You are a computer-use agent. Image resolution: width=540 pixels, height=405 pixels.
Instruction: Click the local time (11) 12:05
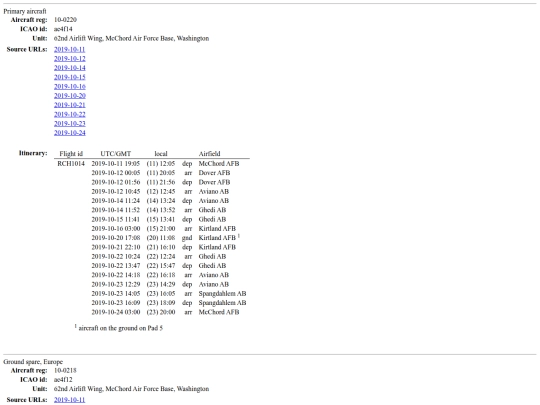coord(161,164)
